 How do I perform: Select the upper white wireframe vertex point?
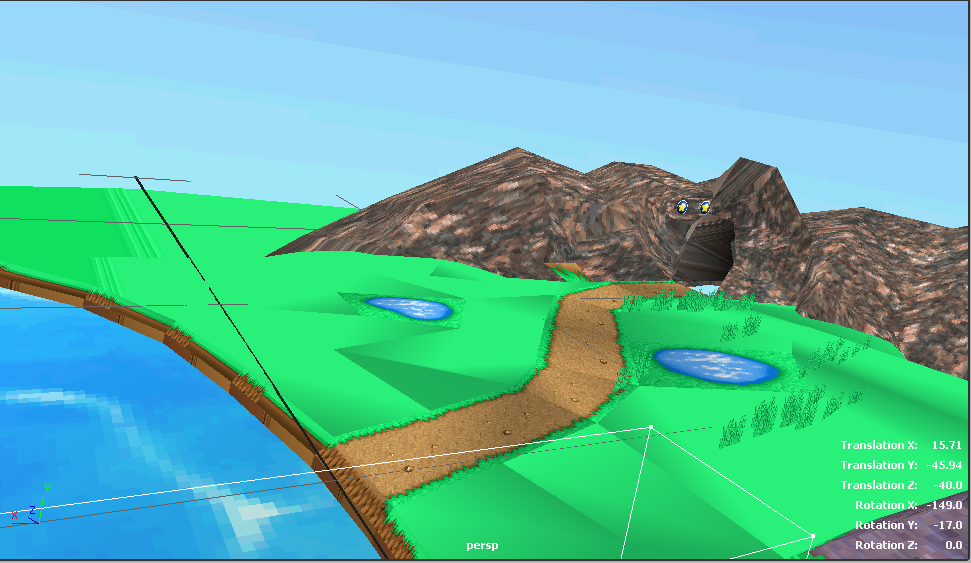click(651, 428)
